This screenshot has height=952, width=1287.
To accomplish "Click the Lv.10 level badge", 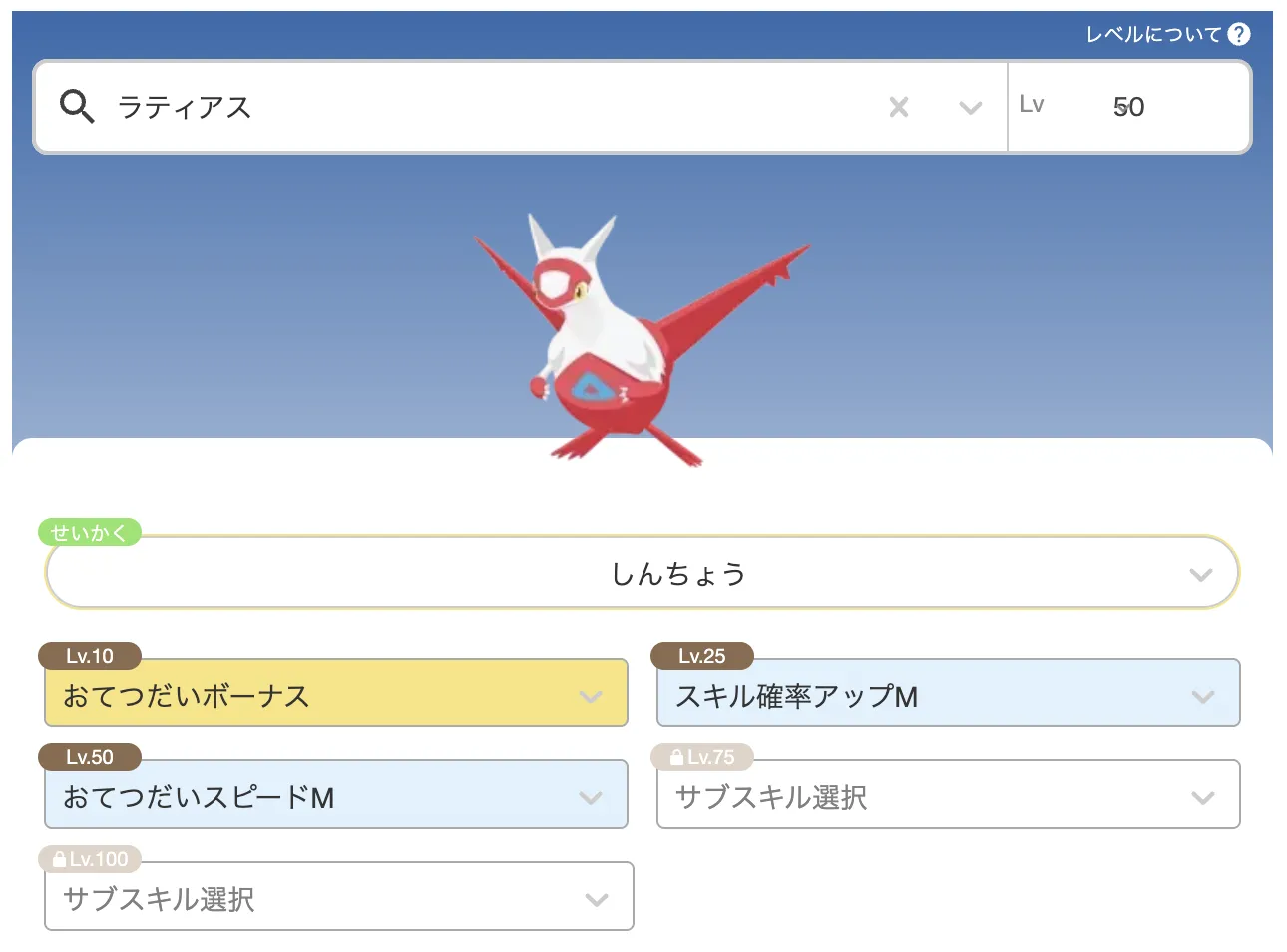I will [88, 656].
